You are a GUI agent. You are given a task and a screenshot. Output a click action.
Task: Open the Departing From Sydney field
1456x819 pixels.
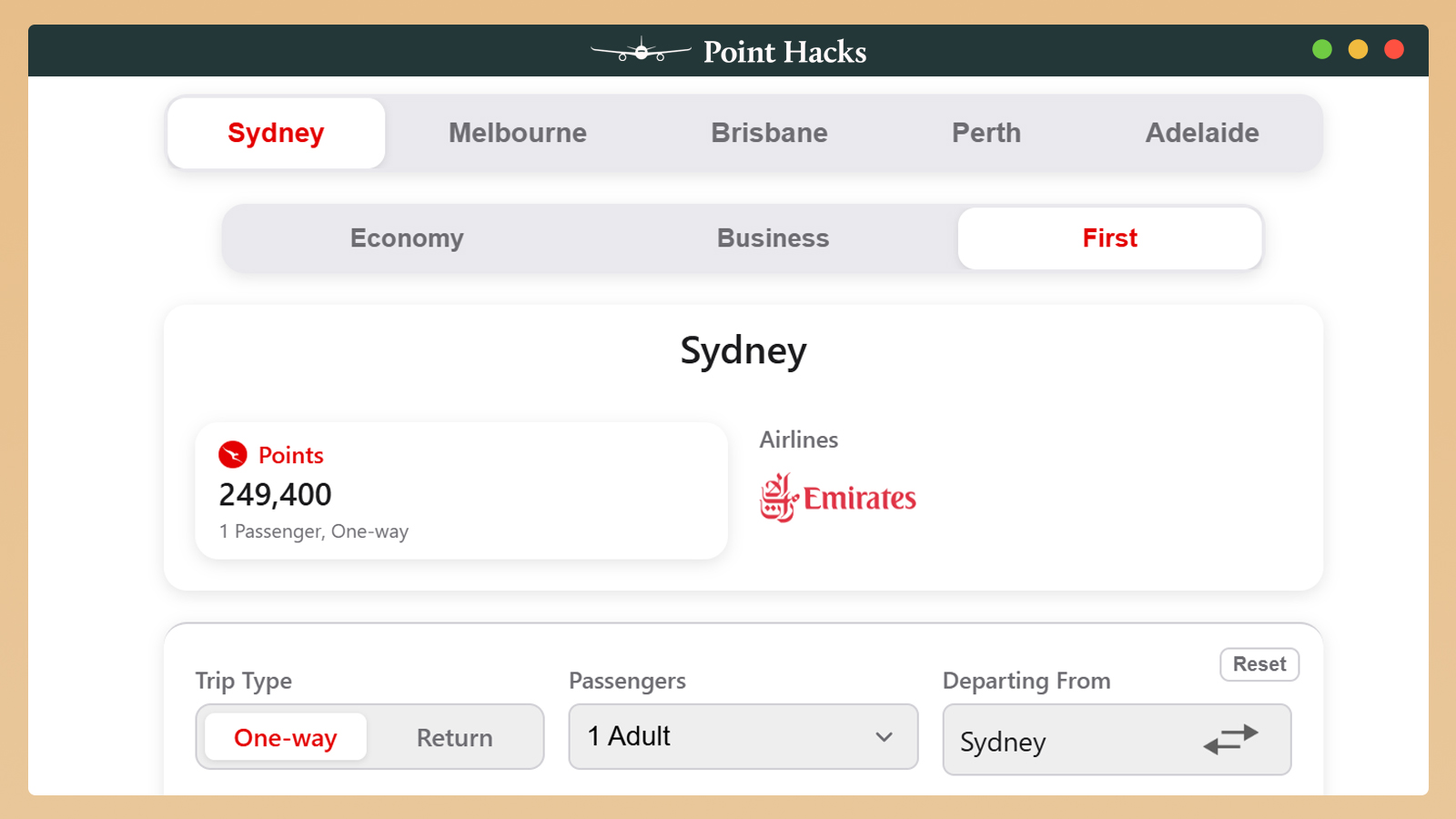pyautogui.click(x=1065, y=741)
